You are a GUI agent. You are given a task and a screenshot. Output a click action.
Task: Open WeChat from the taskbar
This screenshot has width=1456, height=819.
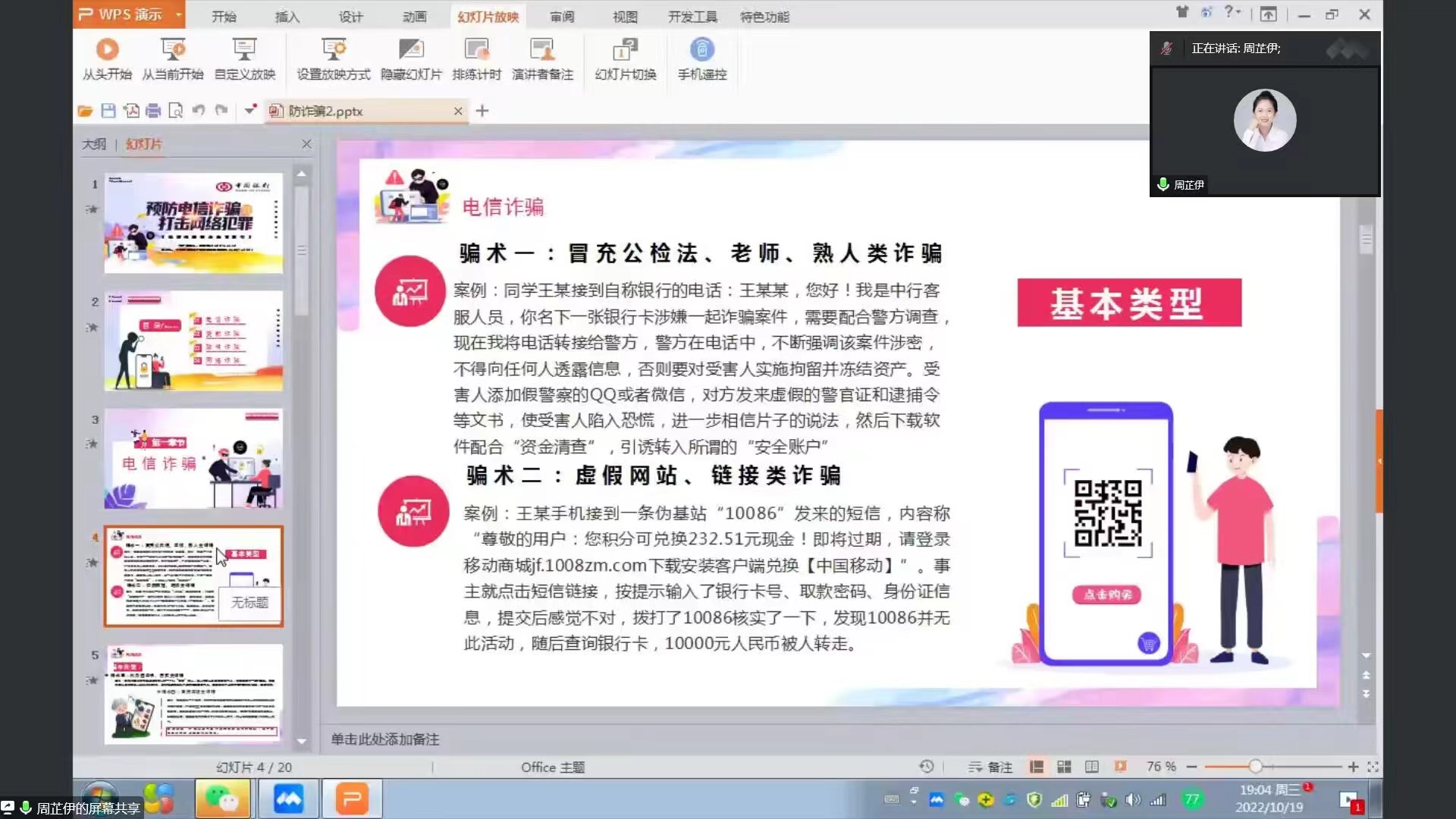pos(222,799)
